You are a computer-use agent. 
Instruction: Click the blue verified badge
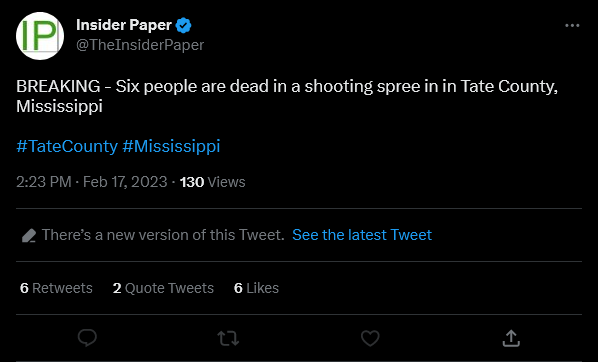183,26
